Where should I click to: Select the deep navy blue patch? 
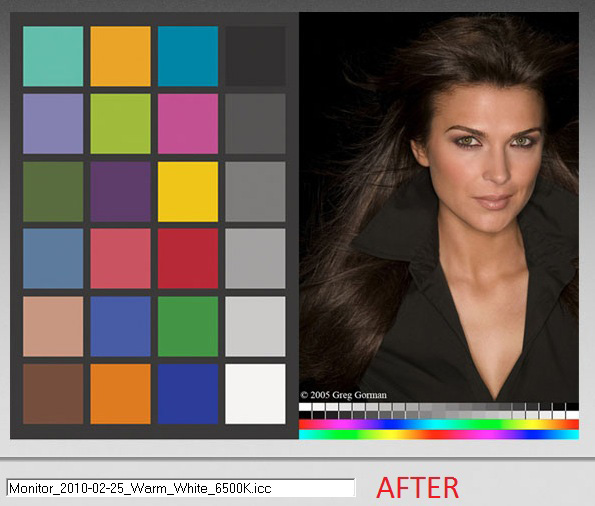188,394
